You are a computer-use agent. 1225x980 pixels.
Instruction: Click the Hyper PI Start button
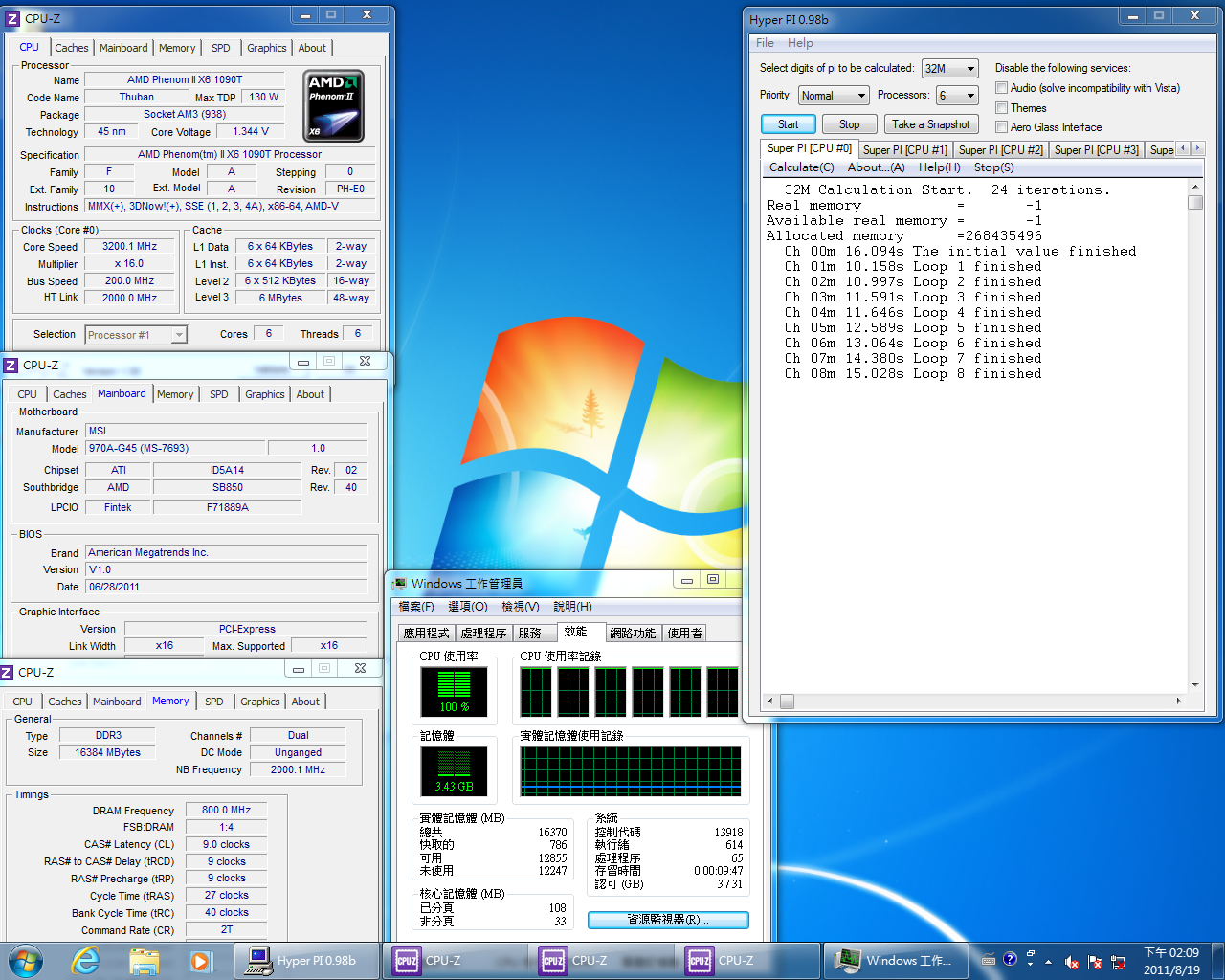pyautogui.click(x=788, y=124)
